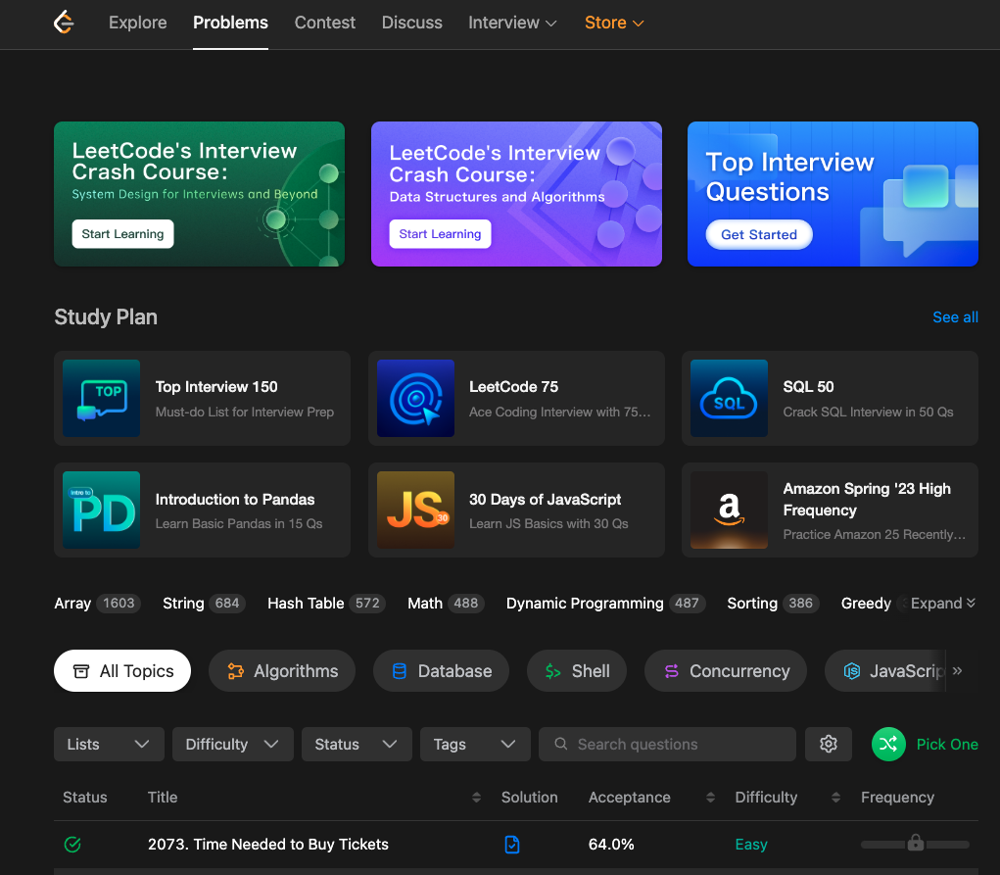Go to the Contest tab
The height and width of the screenshot is (875, 1000).
click(x=325, y=22)
